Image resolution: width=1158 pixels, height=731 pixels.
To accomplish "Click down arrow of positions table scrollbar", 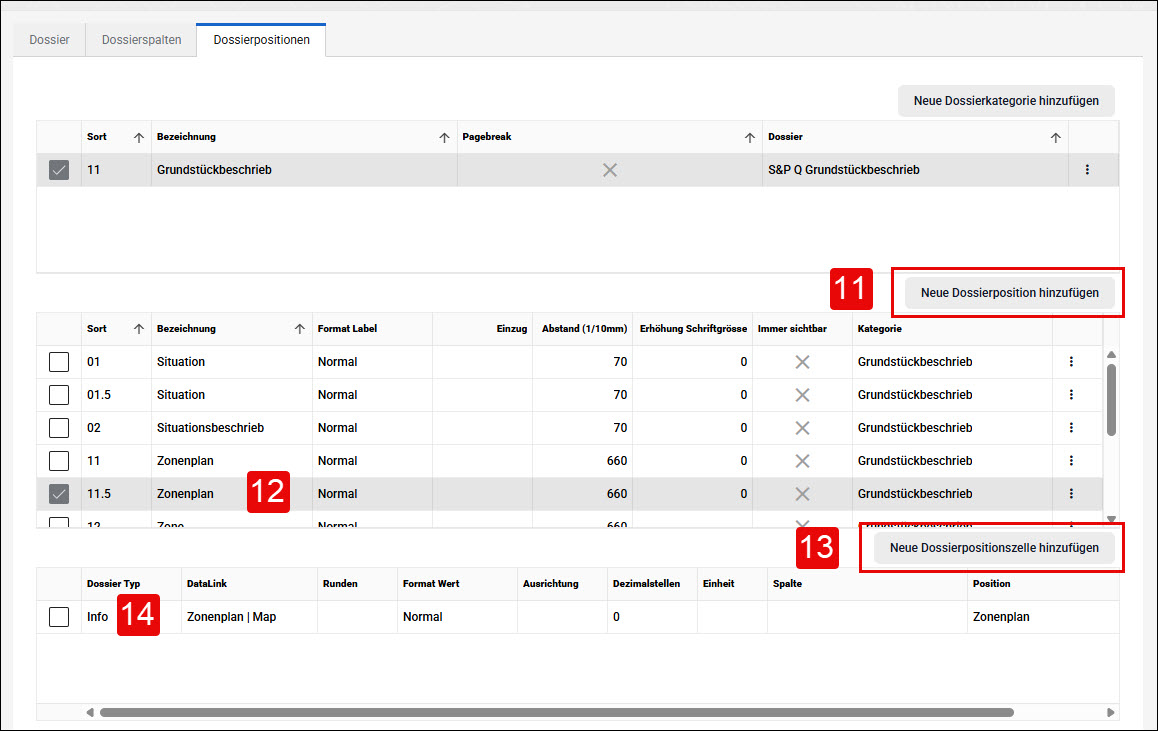I will [1111, 519].
